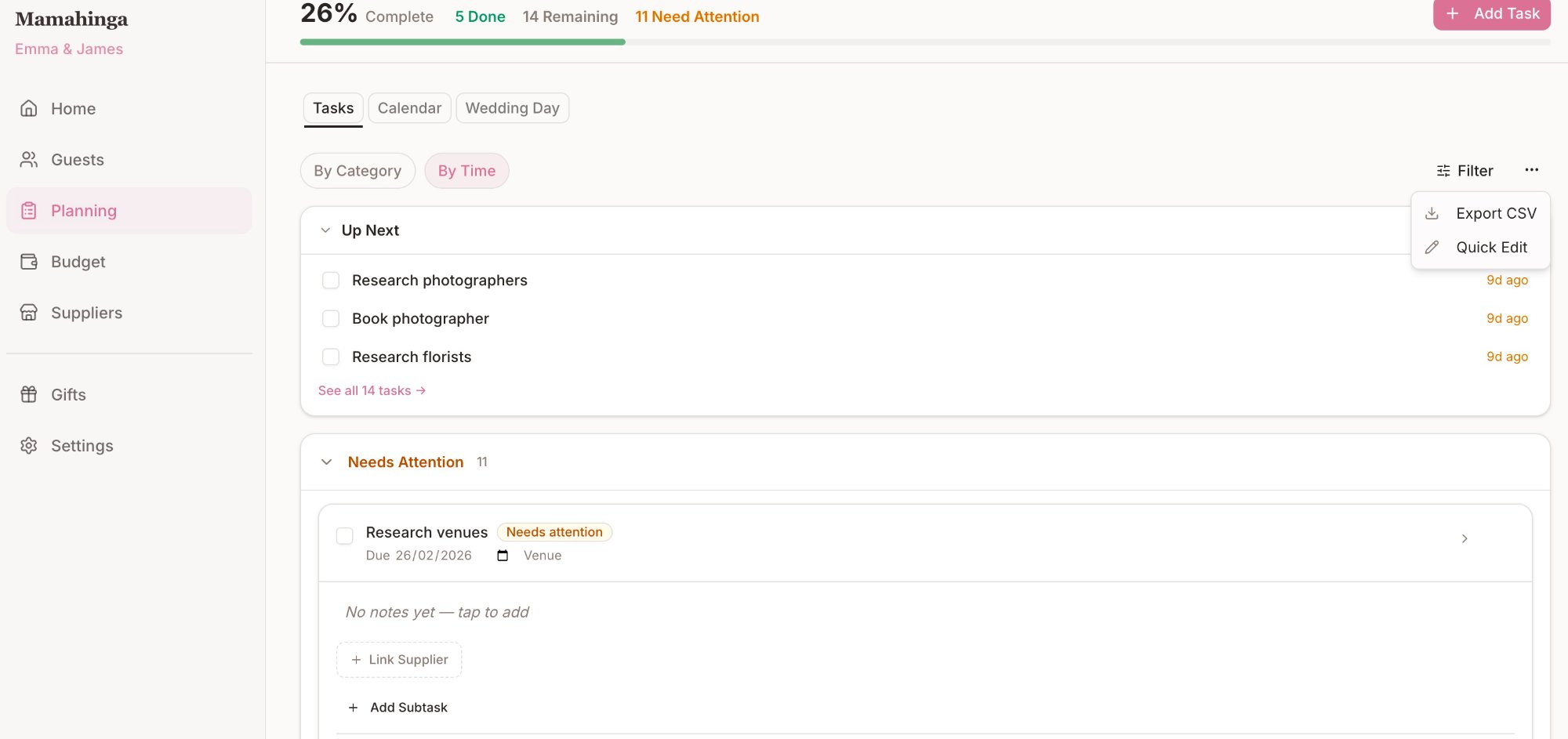Open the three-dot overflow menu icon
The width and height of the screenshot is (1568, 739).
tap(1531, 169)
